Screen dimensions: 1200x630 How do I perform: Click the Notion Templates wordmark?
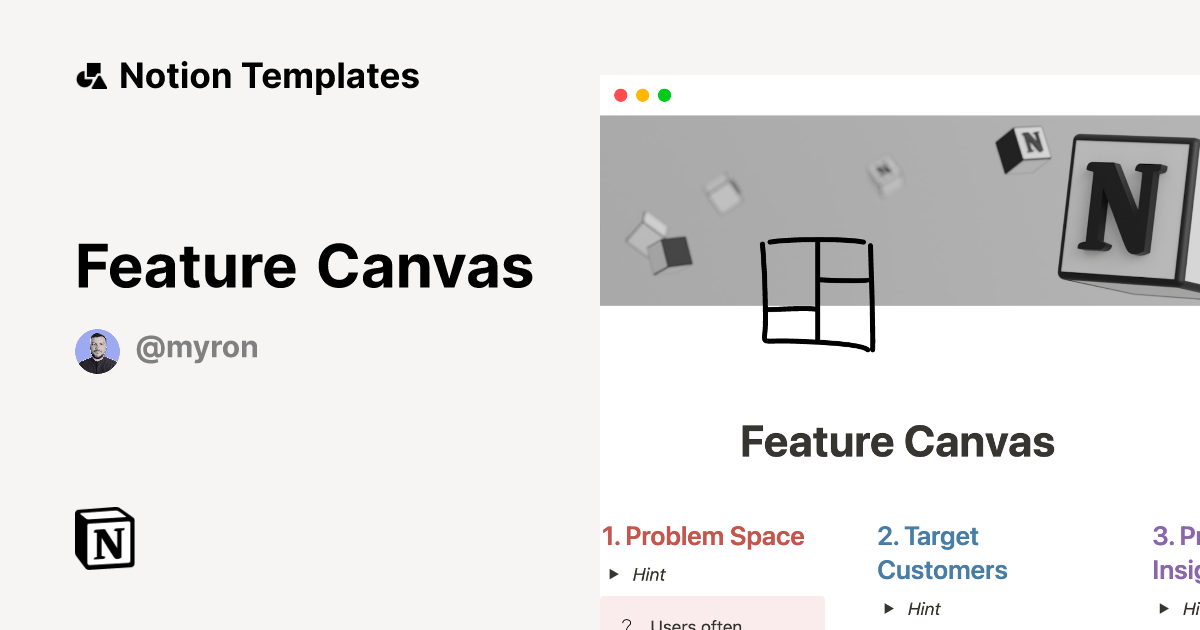[x=270, y=75]
